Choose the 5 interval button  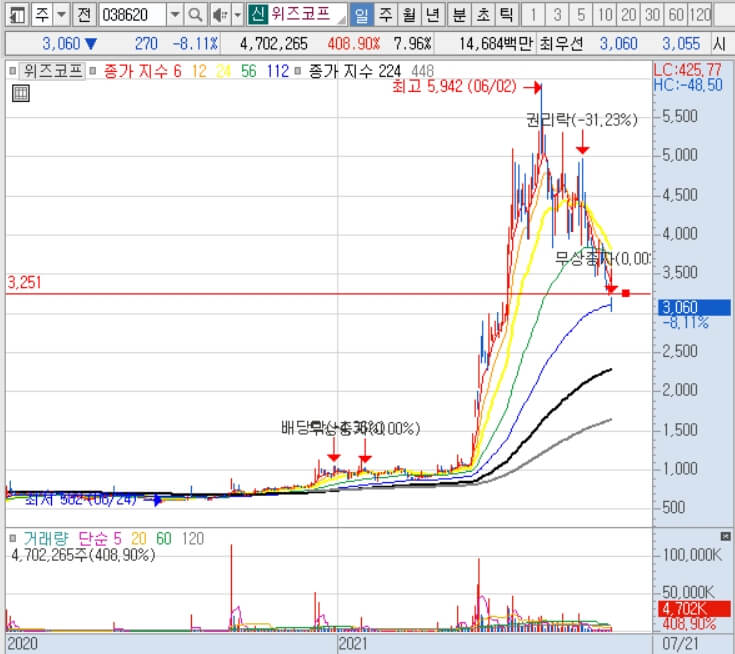(x=580, y=15)
